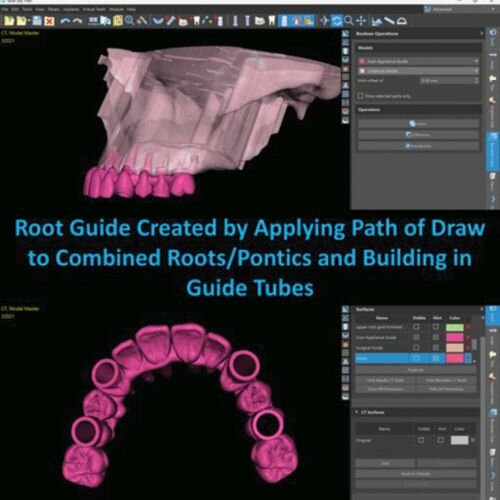Click the redo arrow icon
The height and width of the screenshot is (500, 500).
[77, 21]
